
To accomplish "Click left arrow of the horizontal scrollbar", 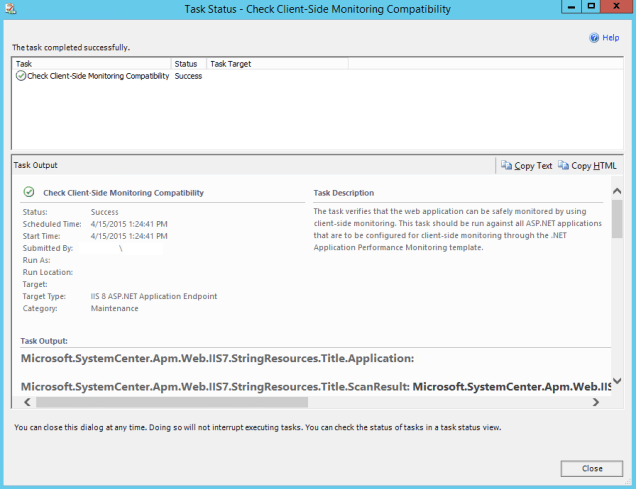I will [23, 402].
